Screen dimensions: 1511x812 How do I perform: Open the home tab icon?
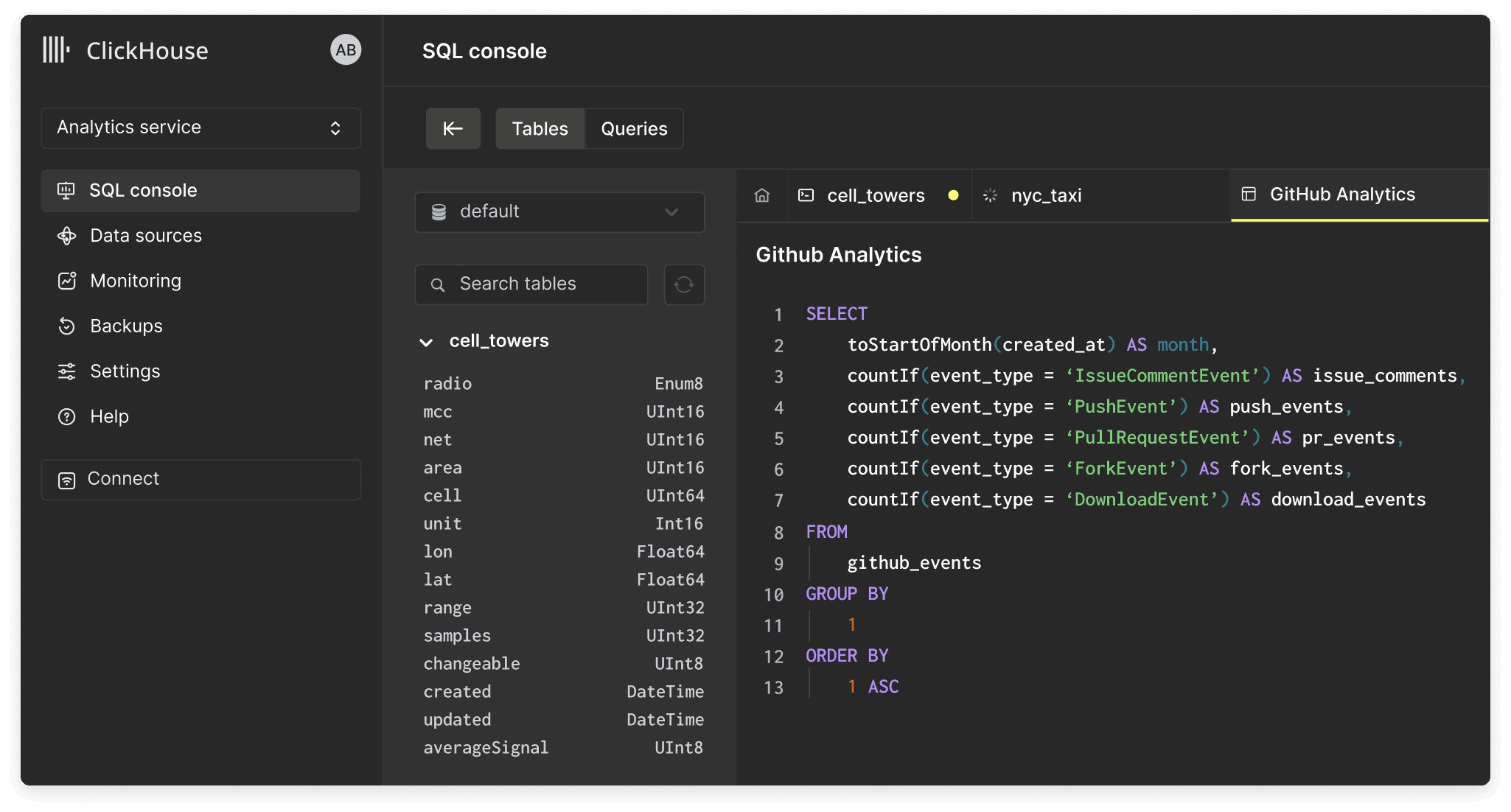[762, 195]
